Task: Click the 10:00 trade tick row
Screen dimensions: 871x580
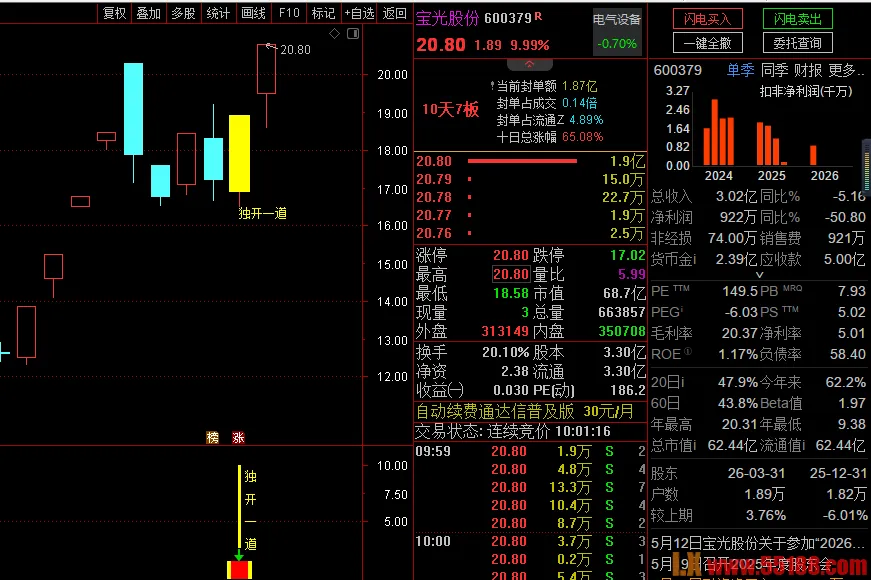Action: tap(530, 541)
